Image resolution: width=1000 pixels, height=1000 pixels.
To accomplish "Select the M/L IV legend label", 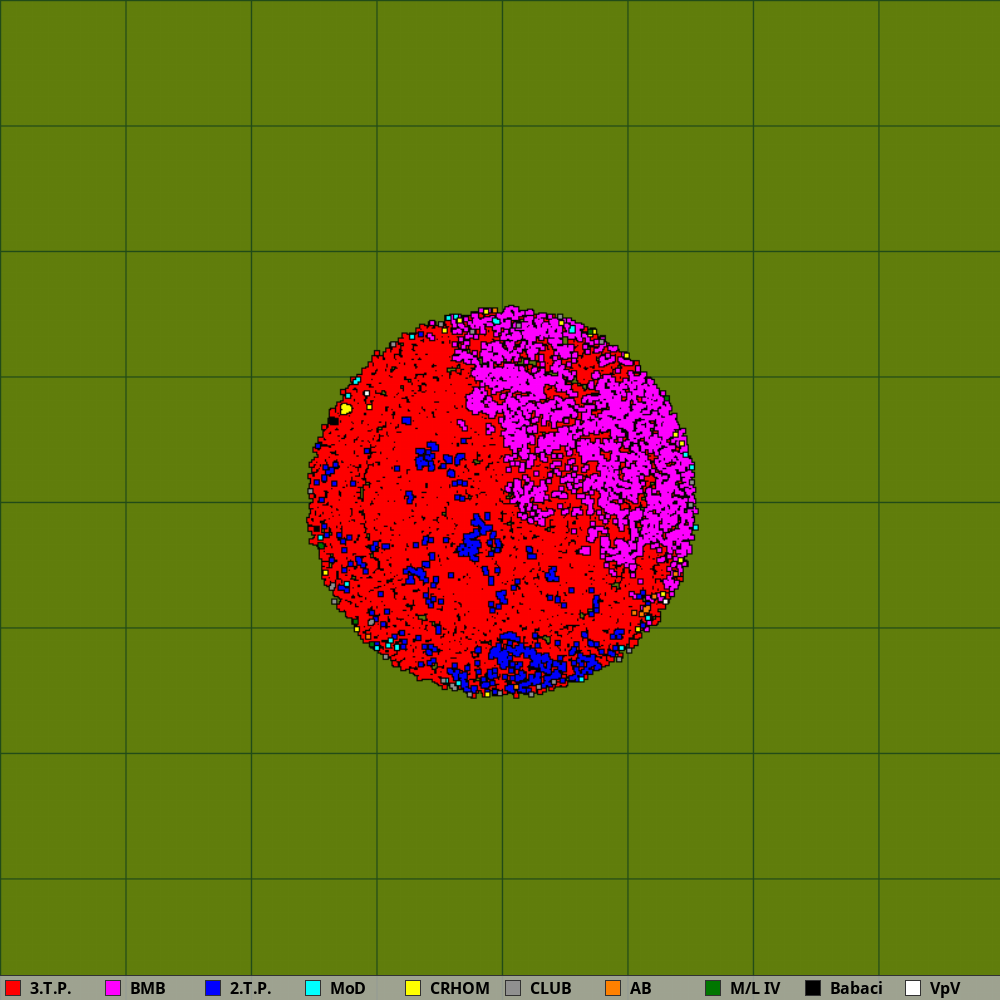I will tap(754, 988).
